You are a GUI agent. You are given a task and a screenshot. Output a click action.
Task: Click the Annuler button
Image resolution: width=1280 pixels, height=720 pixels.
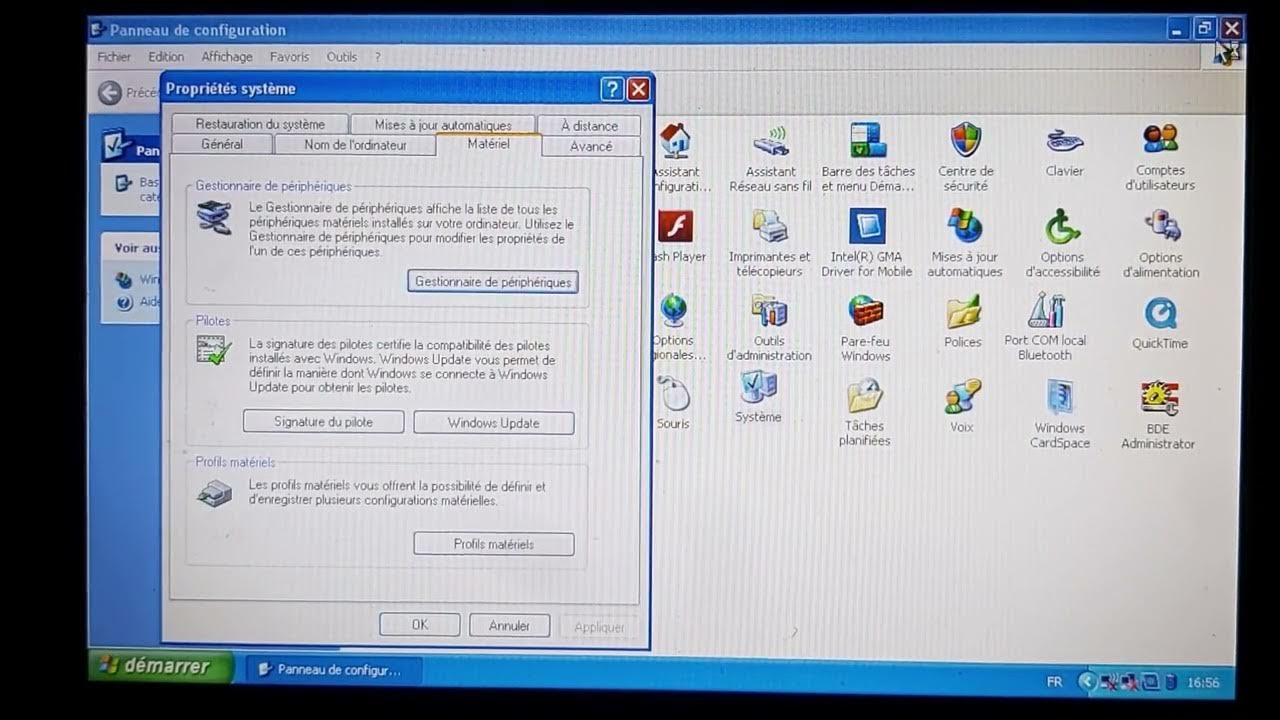509,626
